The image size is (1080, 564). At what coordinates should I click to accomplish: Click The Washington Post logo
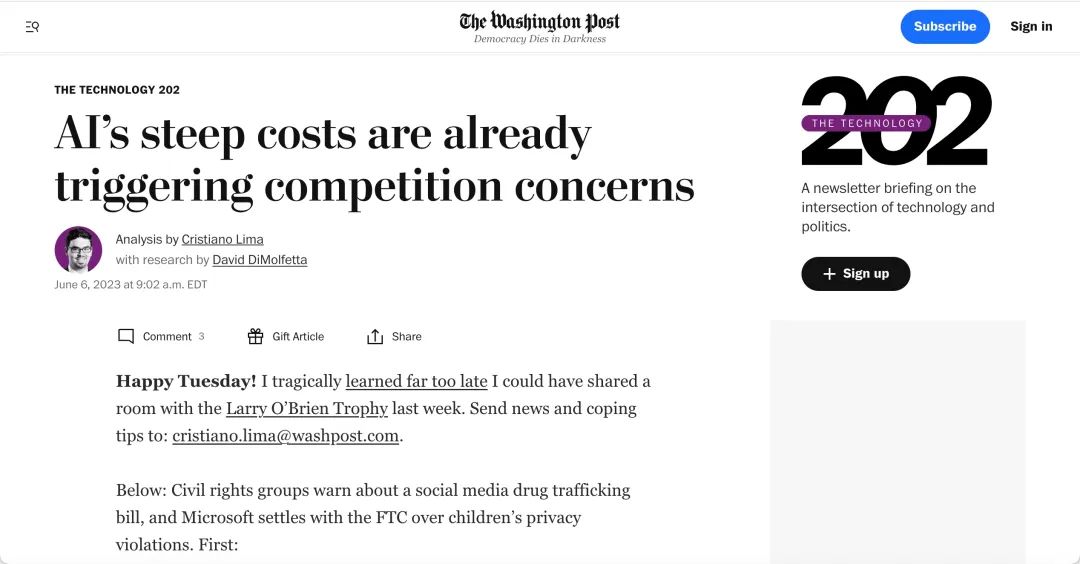tap(540, 22)
